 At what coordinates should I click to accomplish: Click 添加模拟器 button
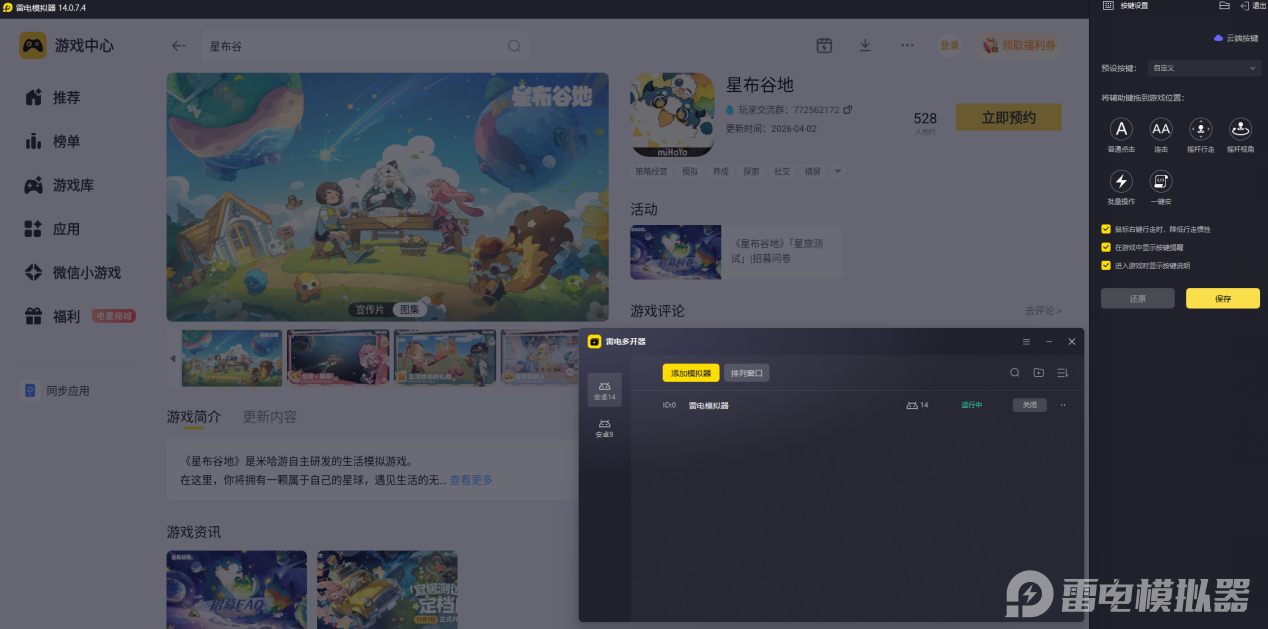point(691,373)
